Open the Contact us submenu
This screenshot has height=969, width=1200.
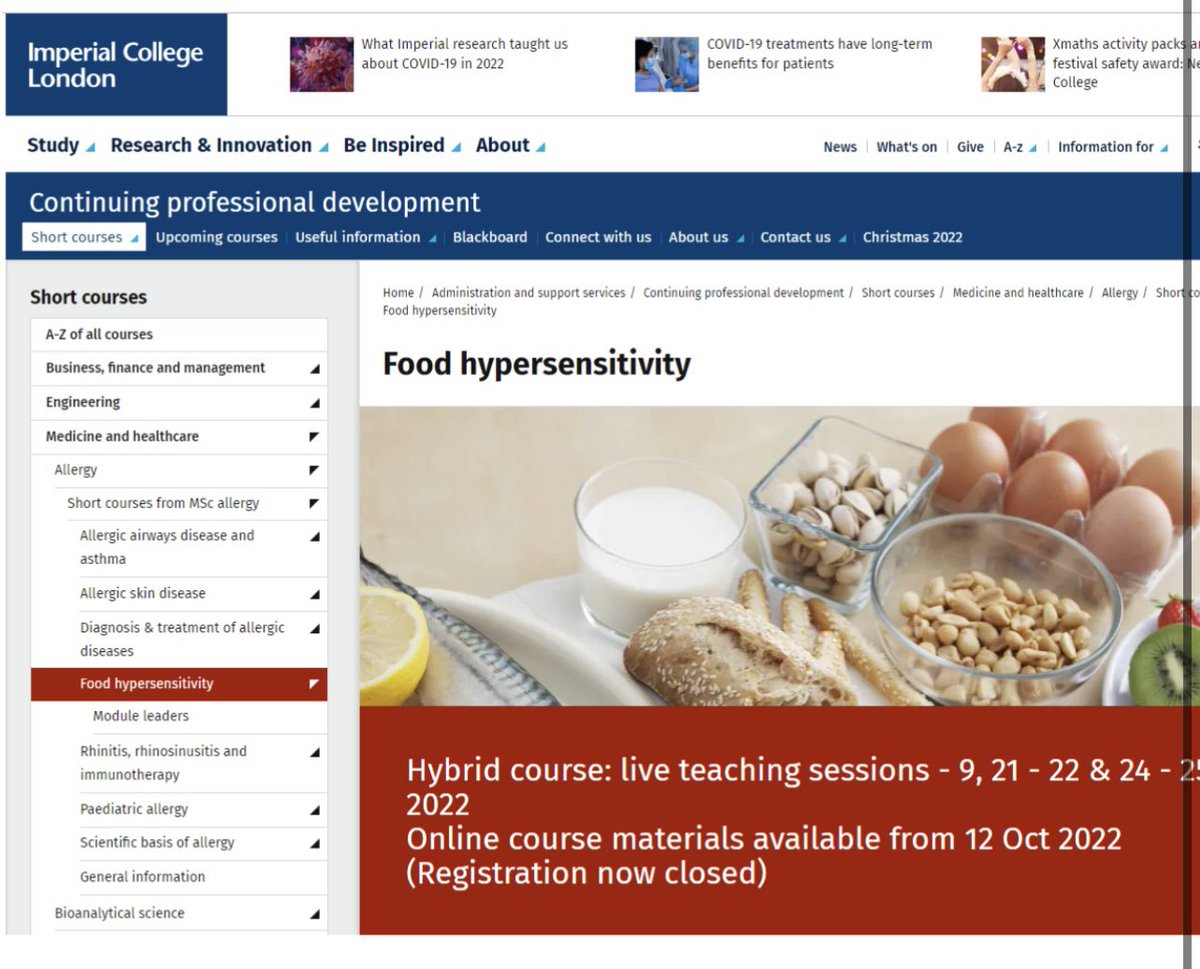(803, 237)
